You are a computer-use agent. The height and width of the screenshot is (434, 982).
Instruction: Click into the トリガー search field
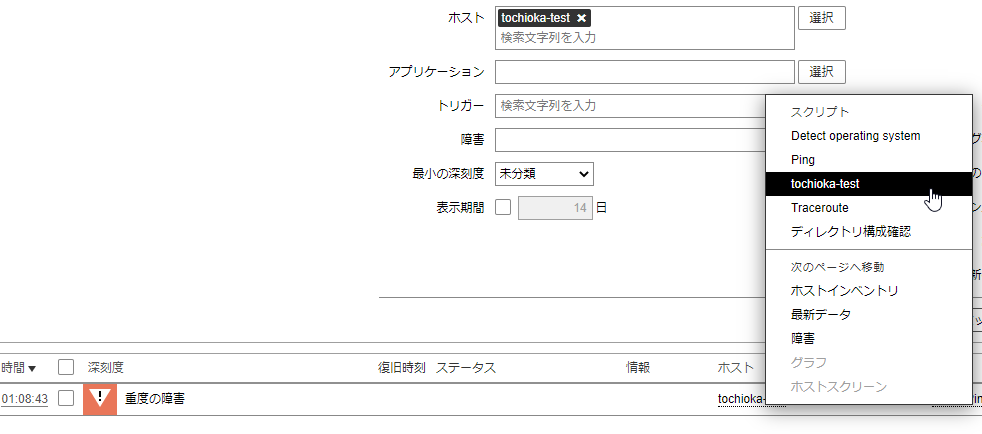coord(630,106)
